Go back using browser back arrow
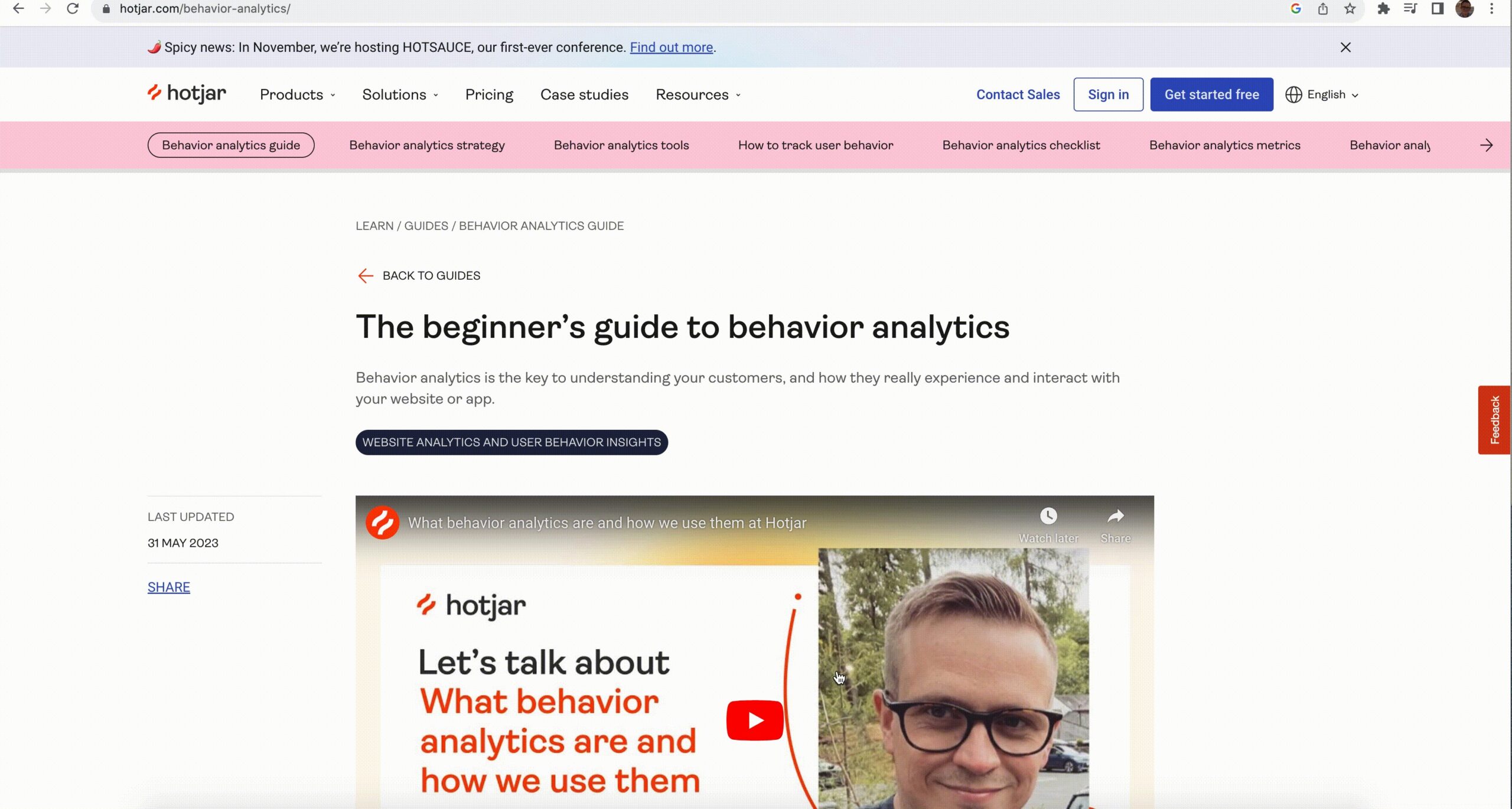Viewport: 1512px width, 809px height. click(x=18, y=9)
